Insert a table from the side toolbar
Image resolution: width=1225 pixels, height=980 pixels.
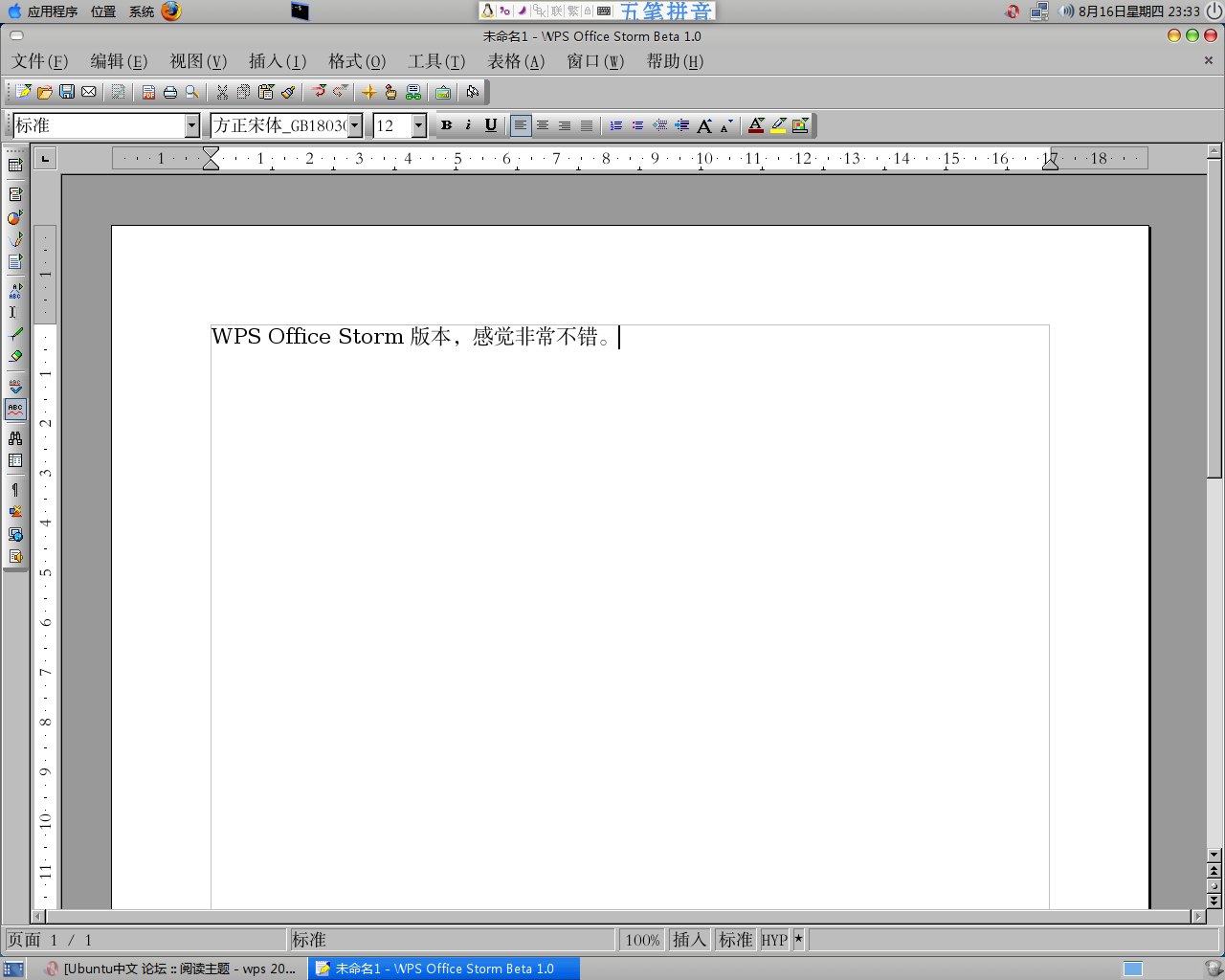(x=15, y=165)
